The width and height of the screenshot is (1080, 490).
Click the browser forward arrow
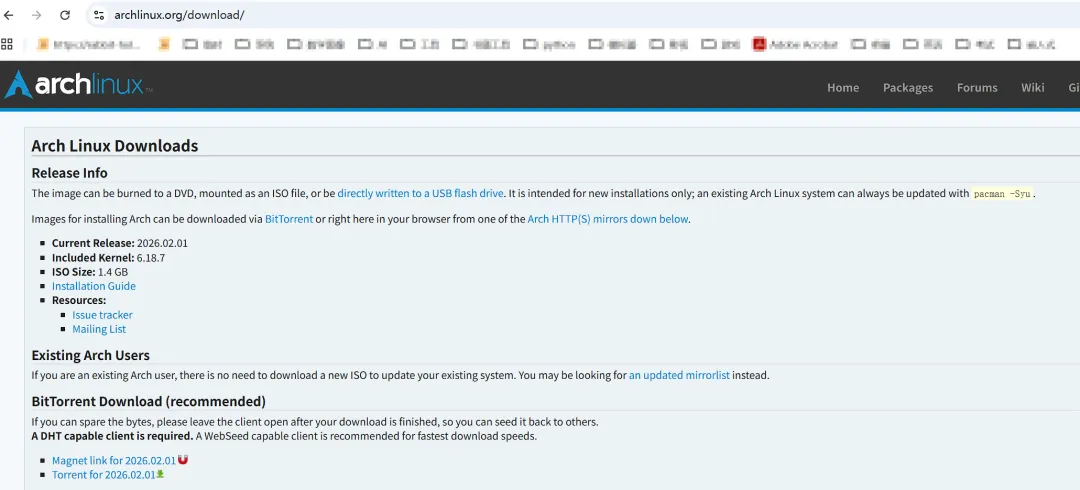37,15
